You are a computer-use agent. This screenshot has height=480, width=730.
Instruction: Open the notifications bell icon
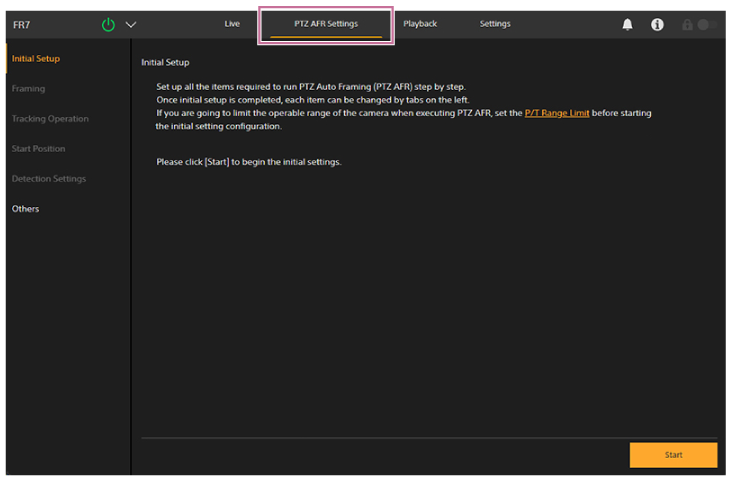point(628,24)
